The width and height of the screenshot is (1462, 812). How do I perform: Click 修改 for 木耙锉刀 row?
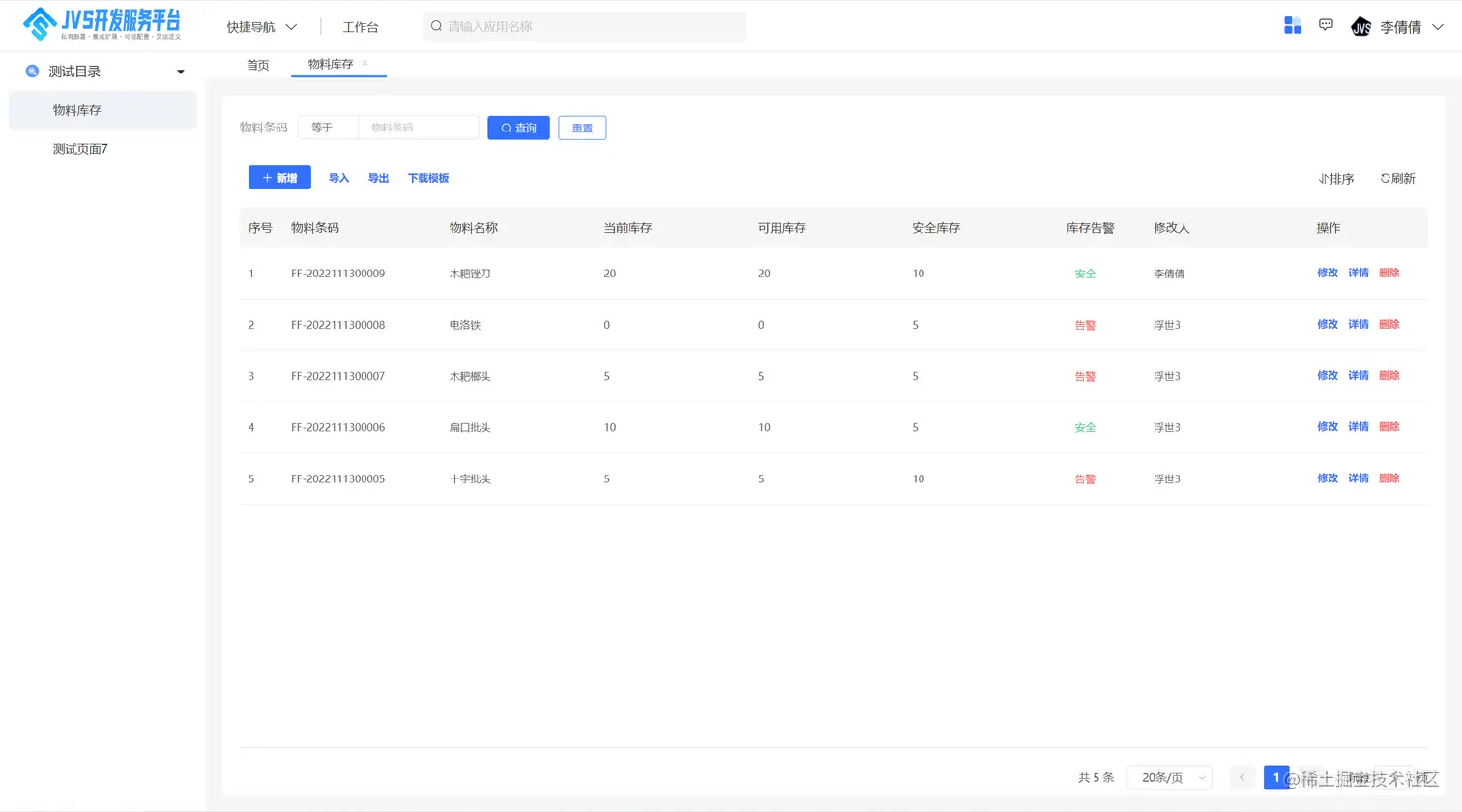(1328, 273)
